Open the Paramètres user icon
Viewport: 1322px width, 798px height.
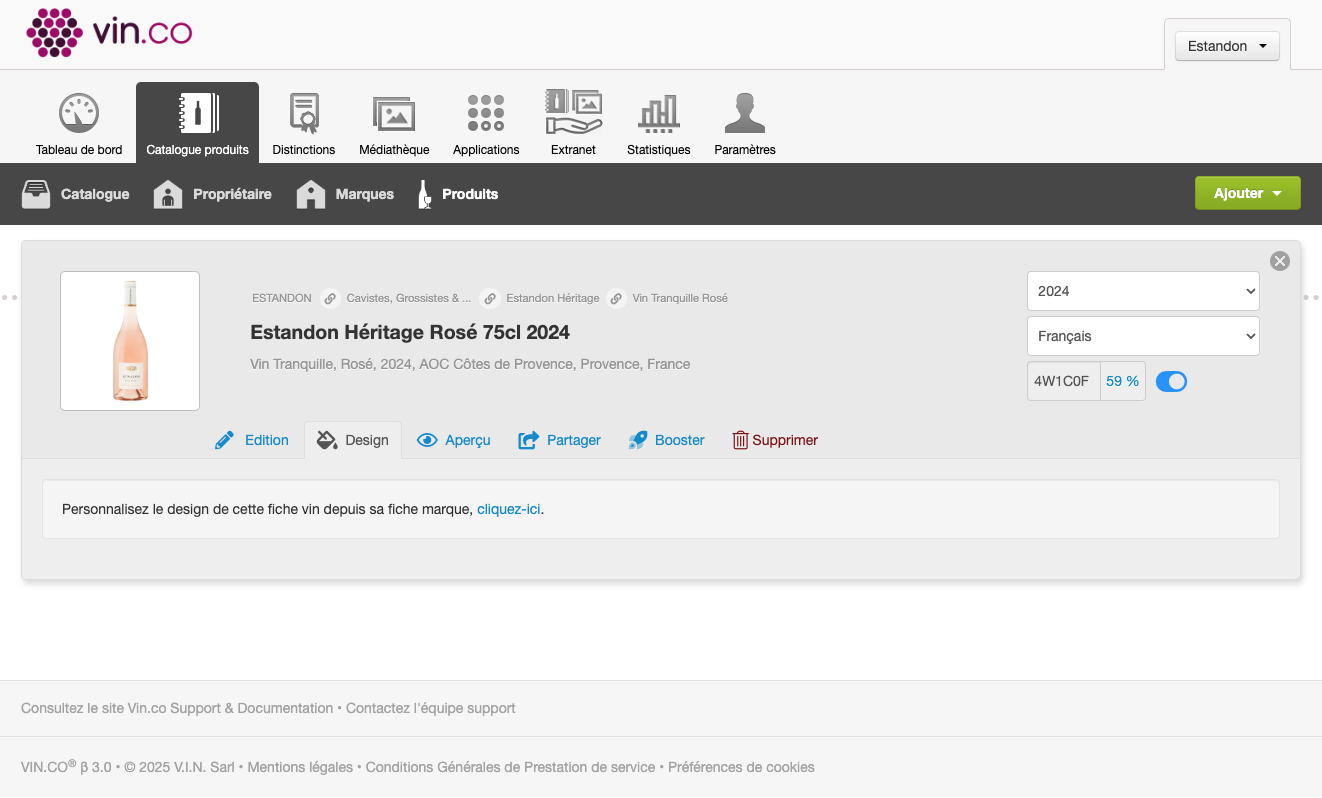[x=745, y=114]
